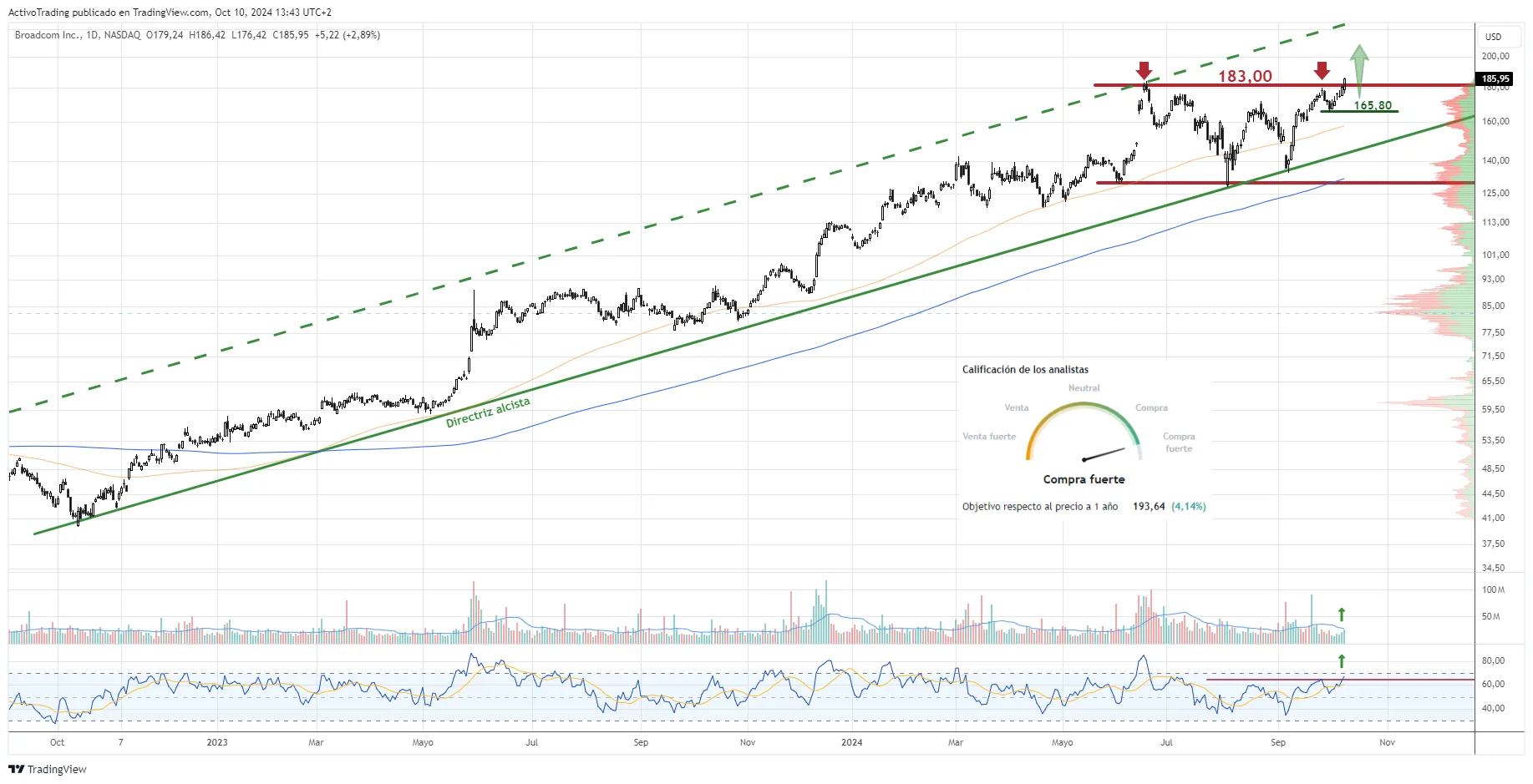This screenshot has height=784, width=1533.
Task: Click the 113,00 price axis label
Action: tap(1495, 222)
